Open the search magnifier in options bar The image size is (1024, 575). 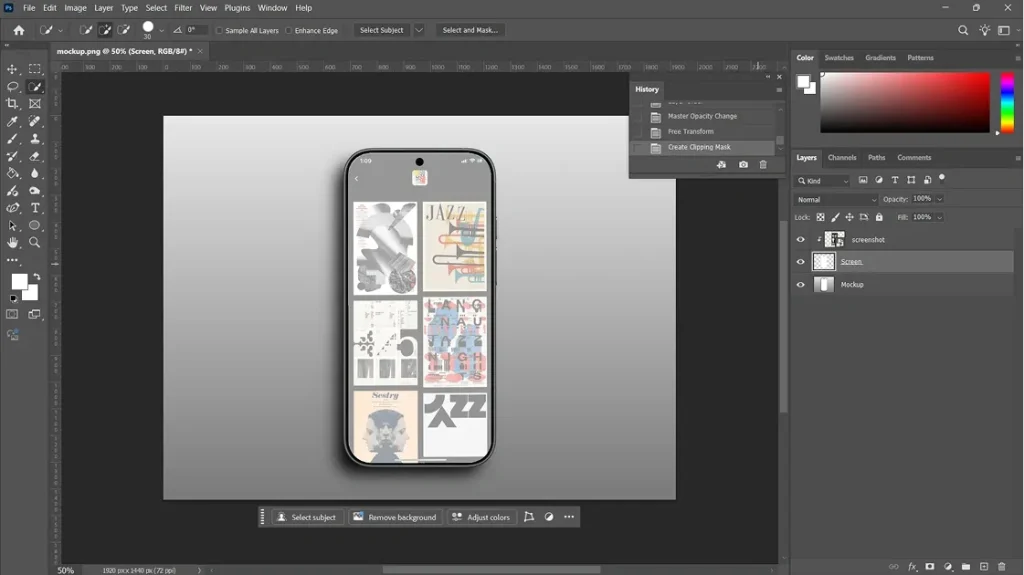coord(963,30)
